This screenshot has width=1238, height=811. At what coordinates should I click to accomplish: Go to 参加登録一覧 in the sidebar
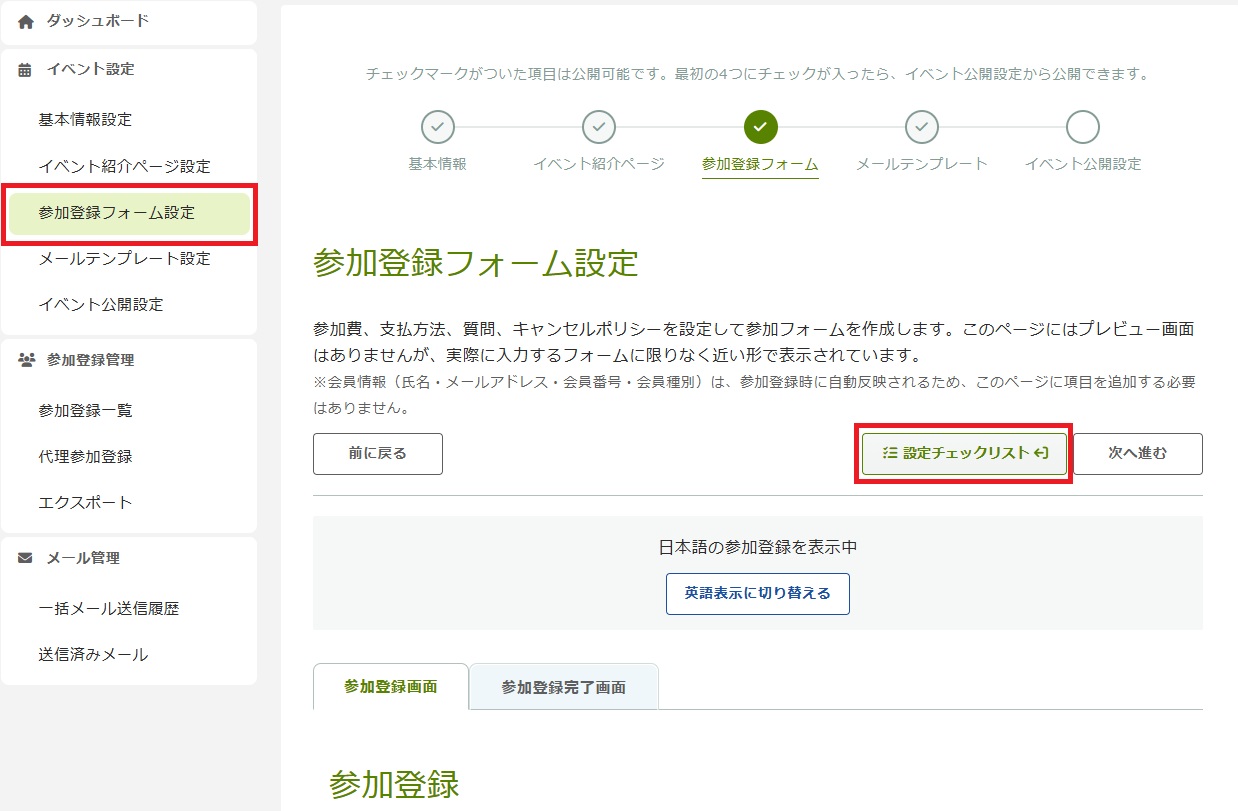point(85,411)
